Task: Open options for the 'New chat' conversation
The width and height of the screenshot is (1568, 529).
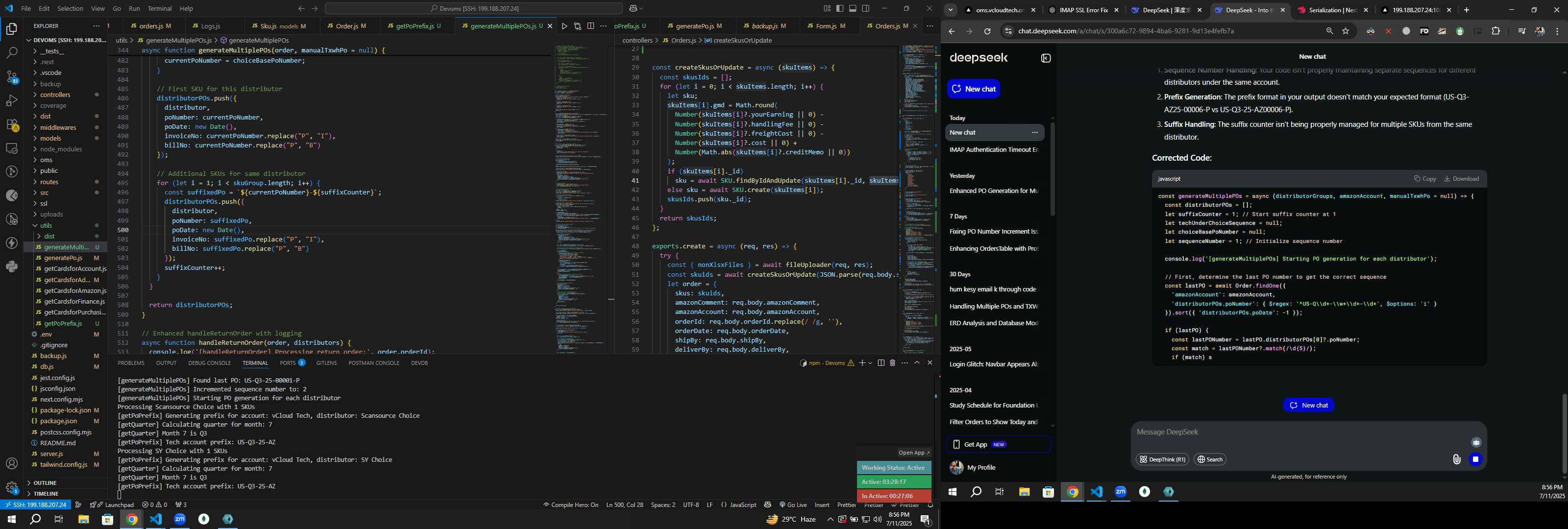Action: pos(1034,133)
